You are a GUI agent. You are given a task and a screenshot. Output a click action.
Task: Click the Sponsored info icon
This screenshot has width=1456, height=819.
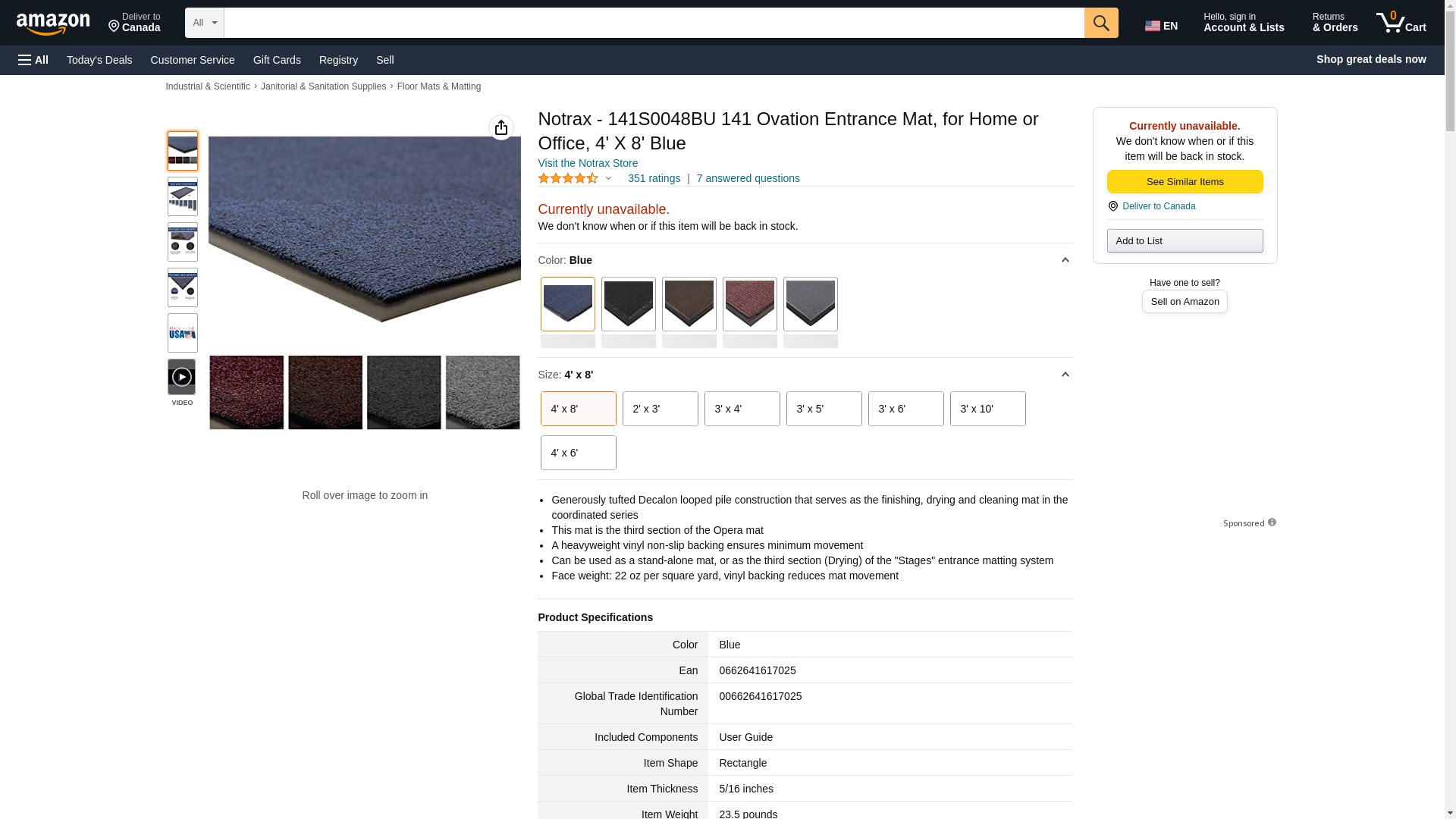coord(1272,522)
